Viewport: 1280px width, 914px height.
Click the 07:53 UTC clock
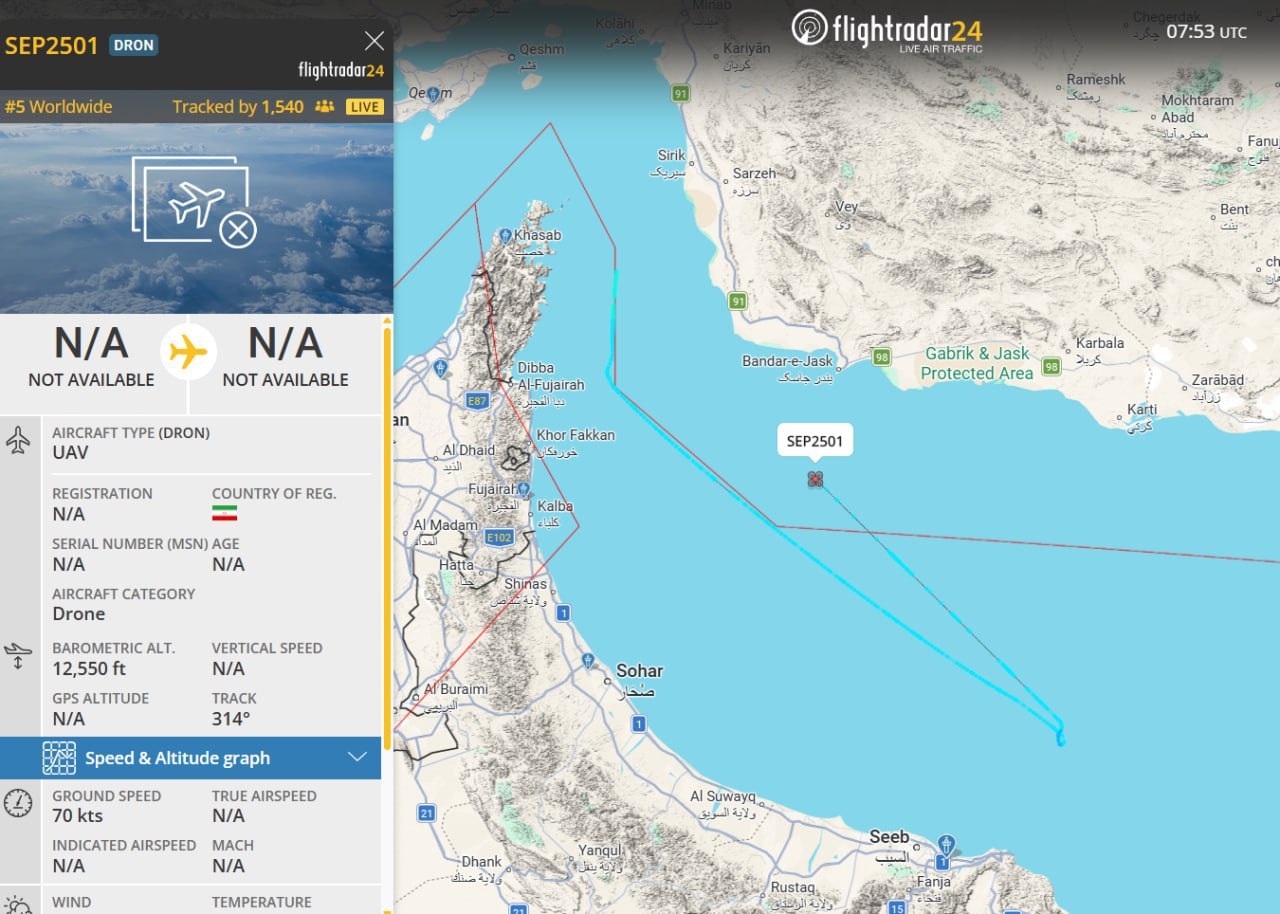tap(1207, 31)
